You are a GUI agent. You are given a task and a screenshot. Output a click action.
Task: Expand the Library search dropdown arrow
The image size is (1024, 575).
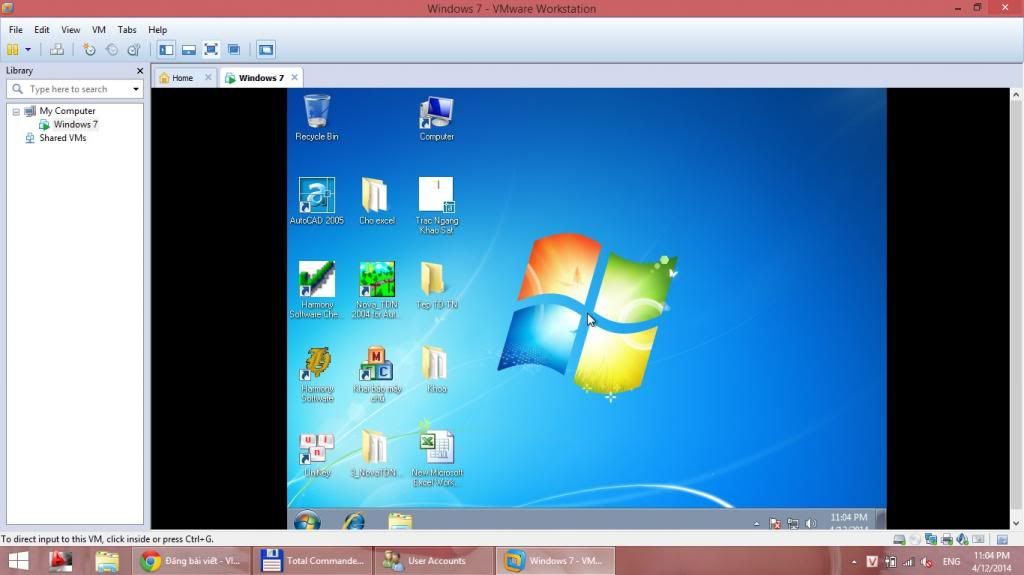(x=135, y=89)
